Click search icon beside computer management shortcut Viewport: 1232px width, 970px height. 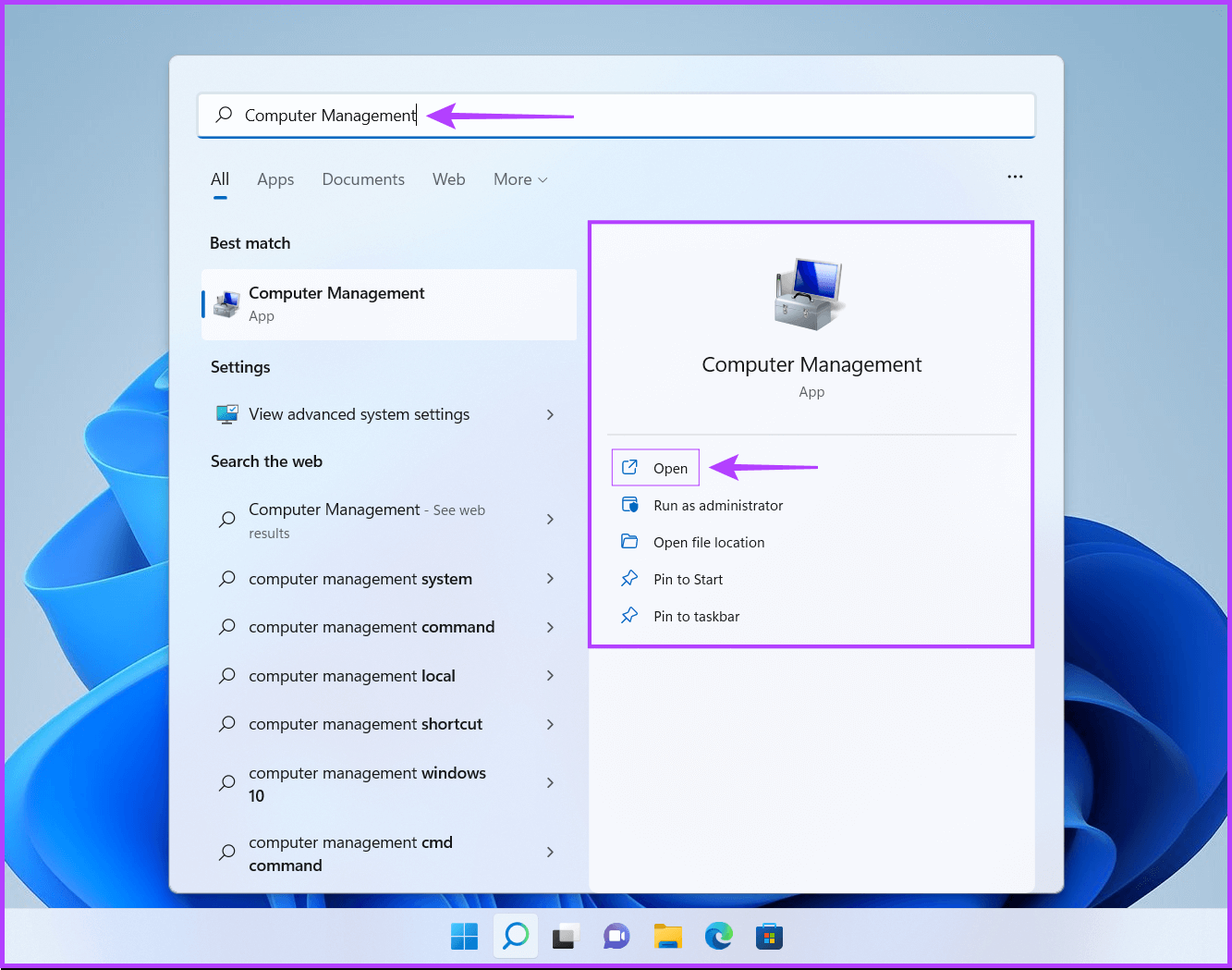(x=226, y=724)
